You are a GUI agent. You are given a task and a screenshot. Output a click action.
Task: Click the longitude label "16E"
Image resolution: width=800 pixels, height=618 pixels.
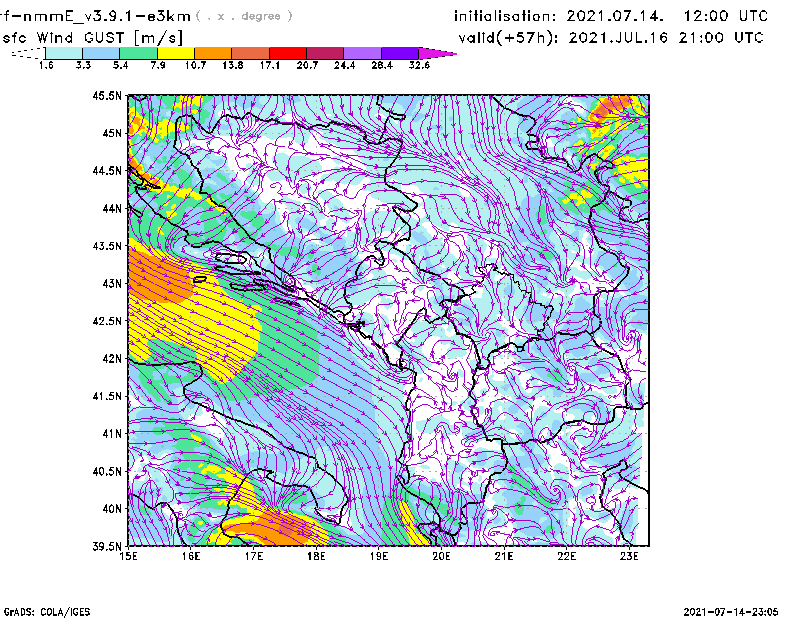click(x=191, y=556)
